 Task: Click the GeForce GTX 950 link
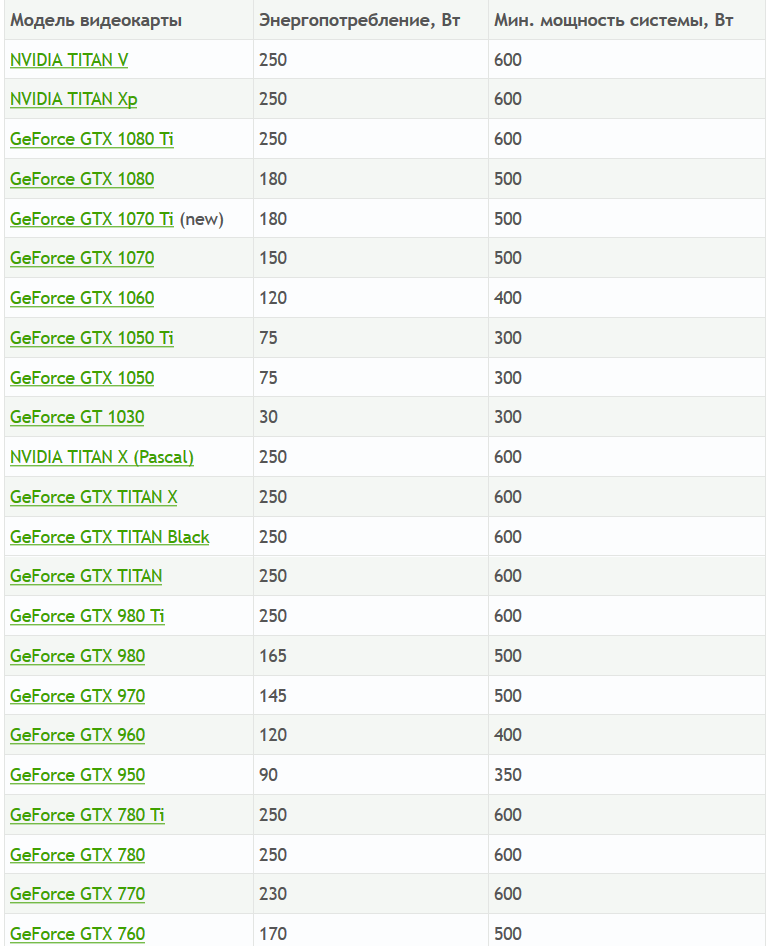click(77, 775)
